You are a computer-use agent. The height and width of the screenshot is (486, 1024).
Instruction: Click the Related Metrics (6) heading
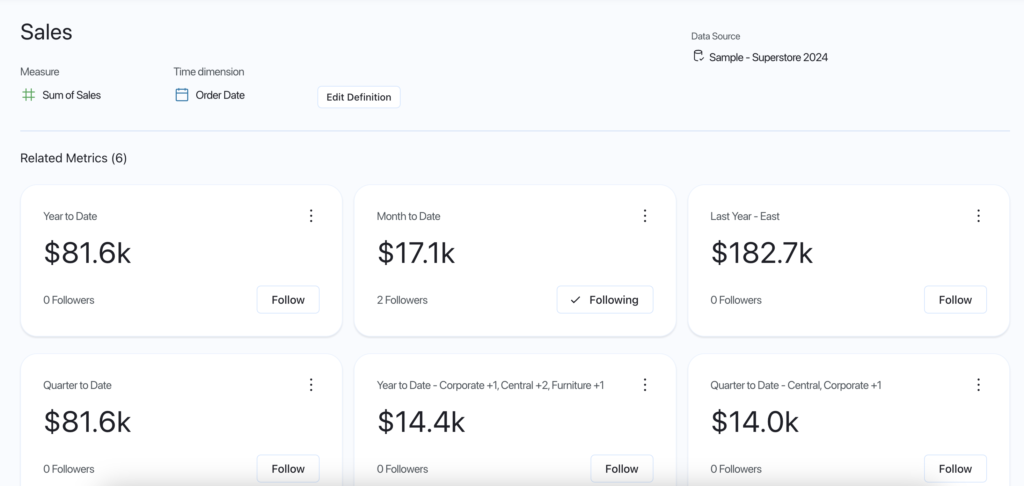pos(73,158)
